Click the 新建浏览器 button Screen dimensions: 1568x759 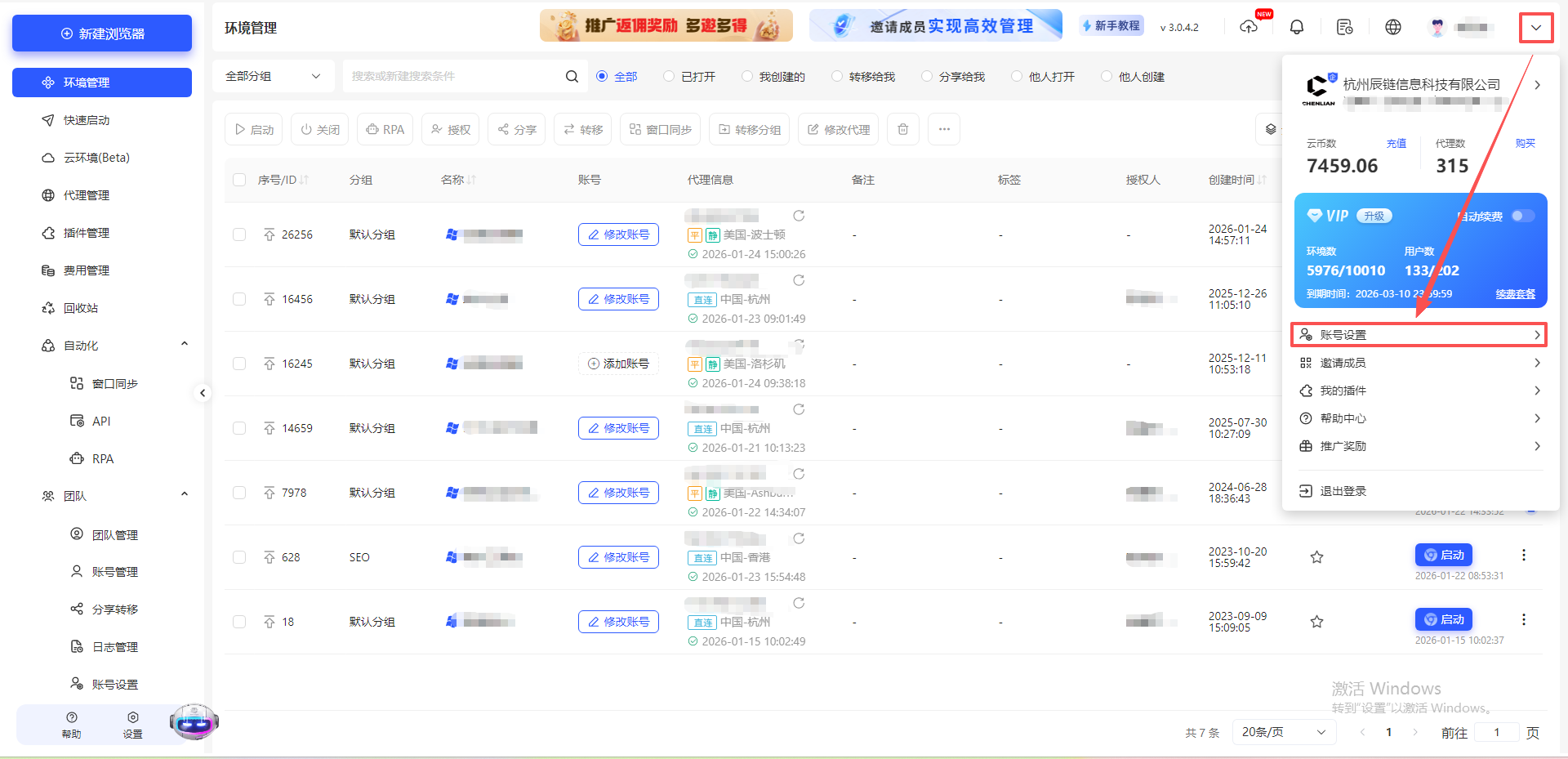point(101,33)
